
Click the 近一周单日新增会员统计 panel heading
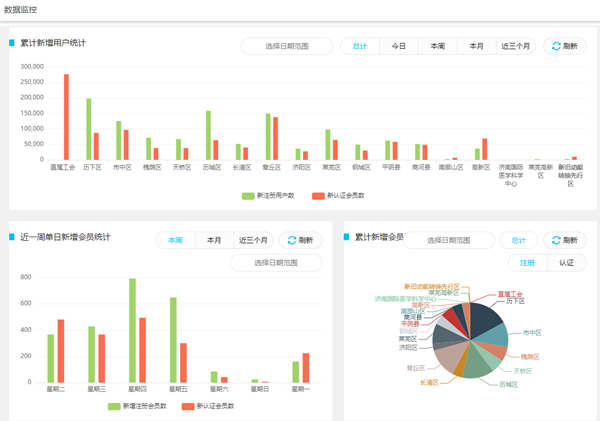65,237
